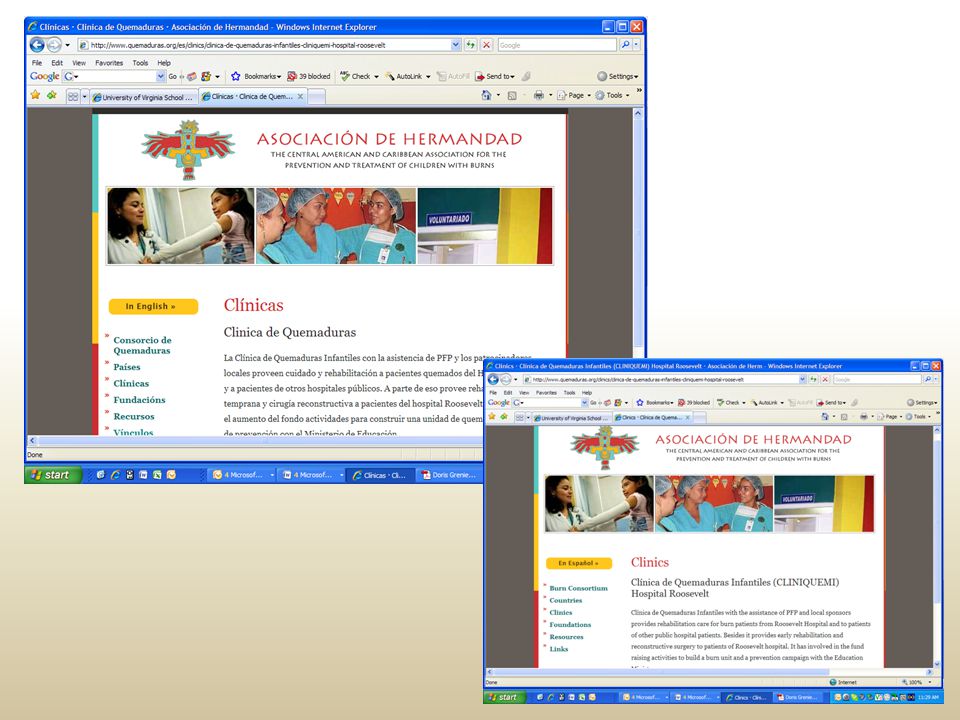Open 'Fundacións' sidebar link
This screenshot has height=720, width=960.
coord(139,400)
